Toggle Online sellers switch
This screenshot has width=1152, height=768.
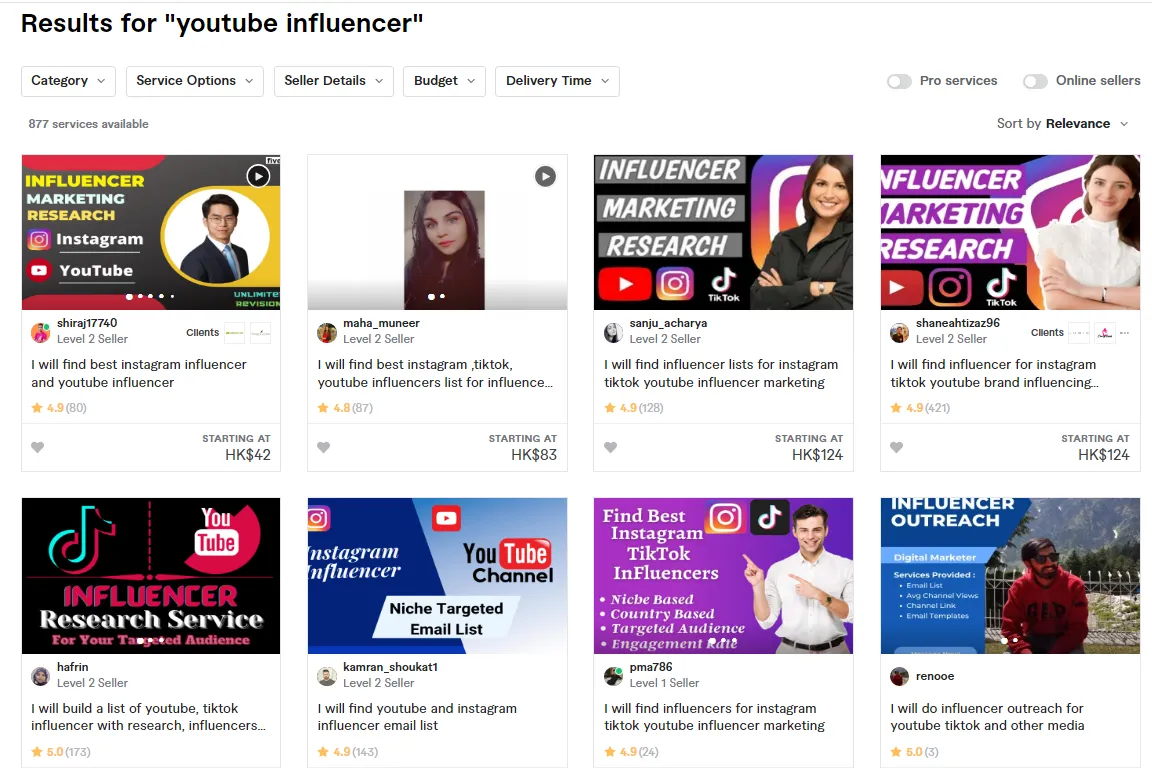point(1035,81)
